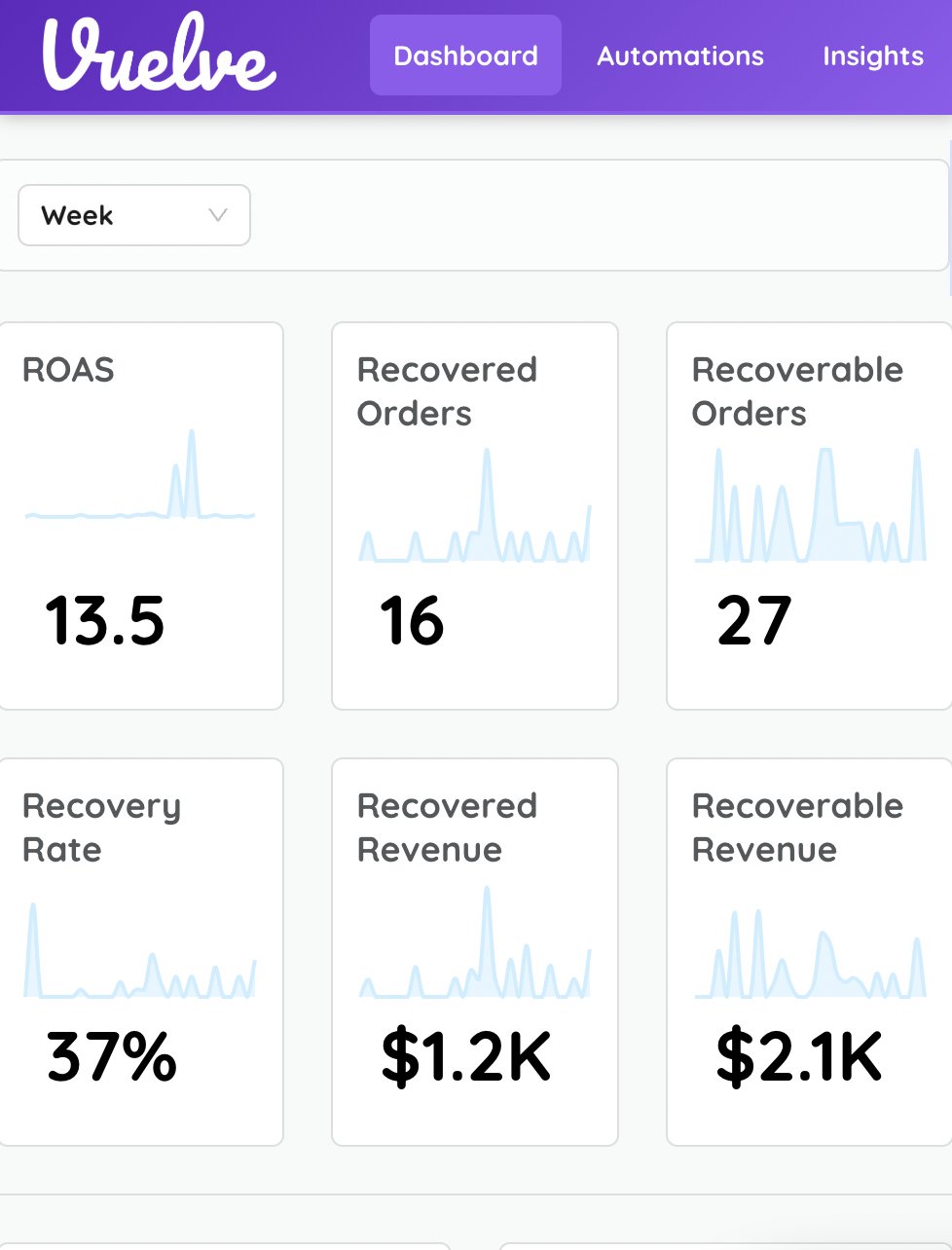Open the Recovery Rate sparkline chart
The height and width of the screenshot is (1250, 952).
[140, 952]
